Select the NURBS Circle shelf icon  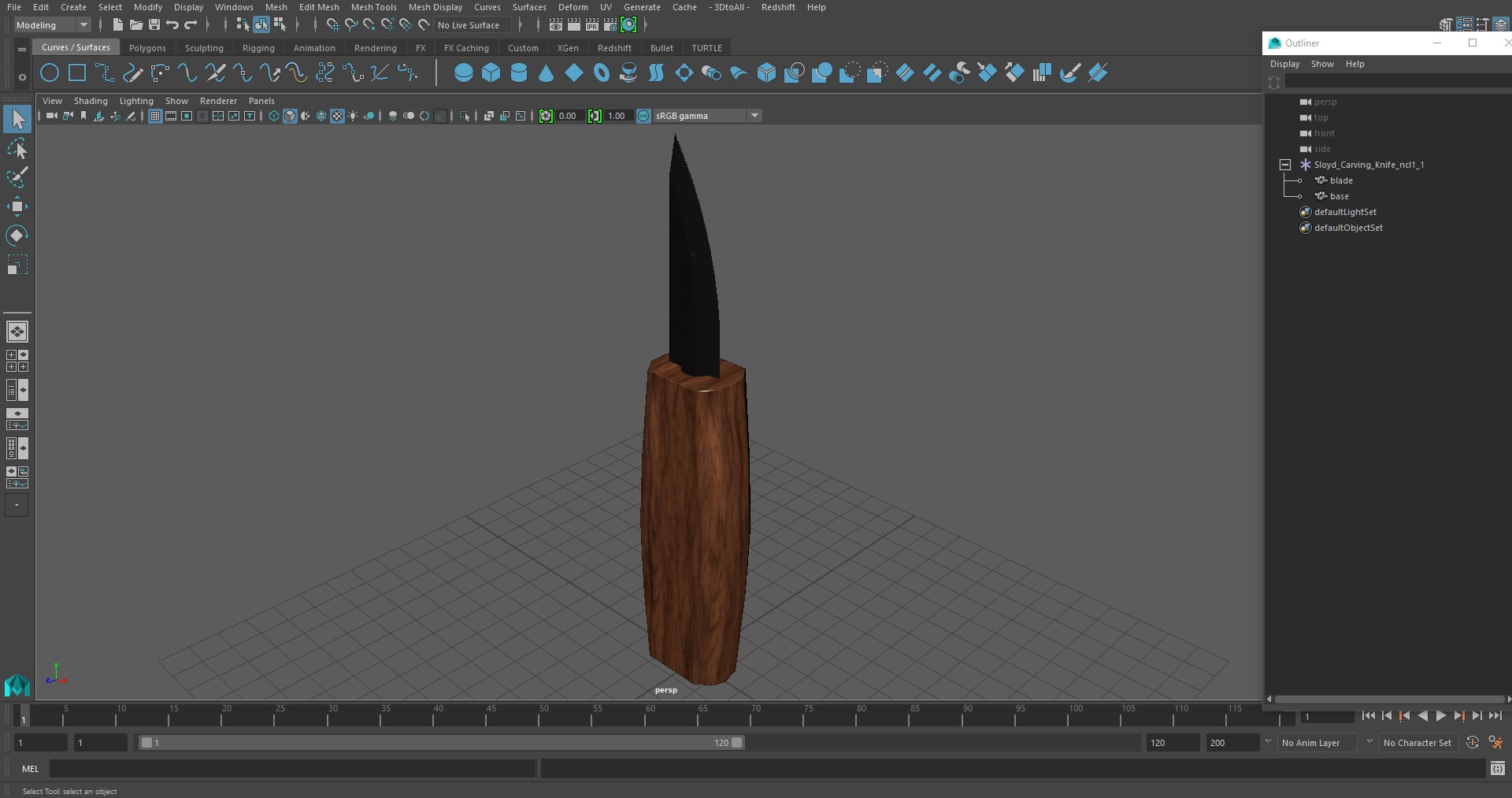coord(50,73)
